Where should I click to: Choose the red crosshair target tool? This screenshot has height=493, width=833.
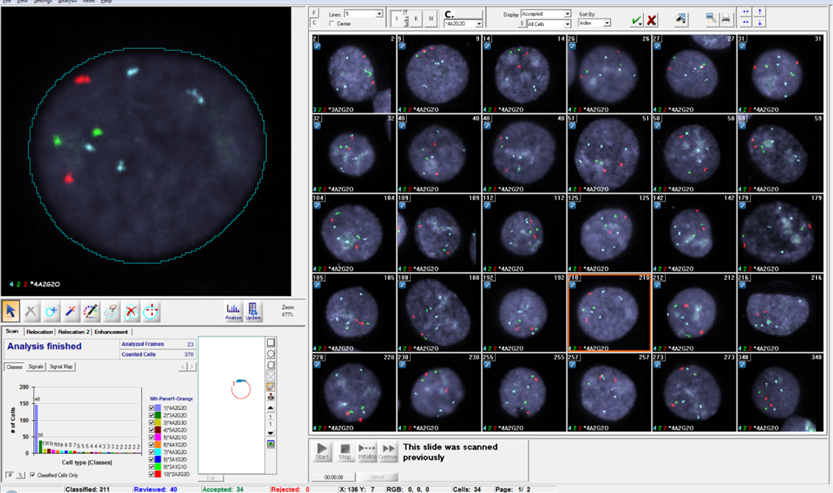(x=151, y=311)
